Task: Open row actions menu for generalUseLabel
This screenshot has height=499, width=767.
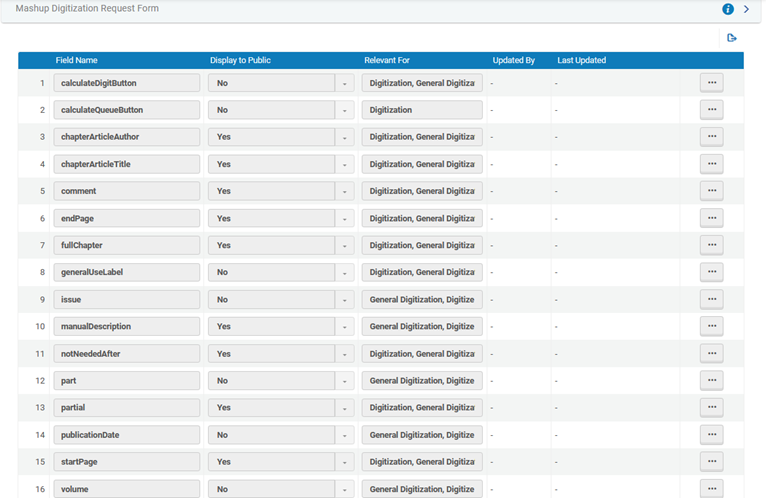Action: [712, 272]
